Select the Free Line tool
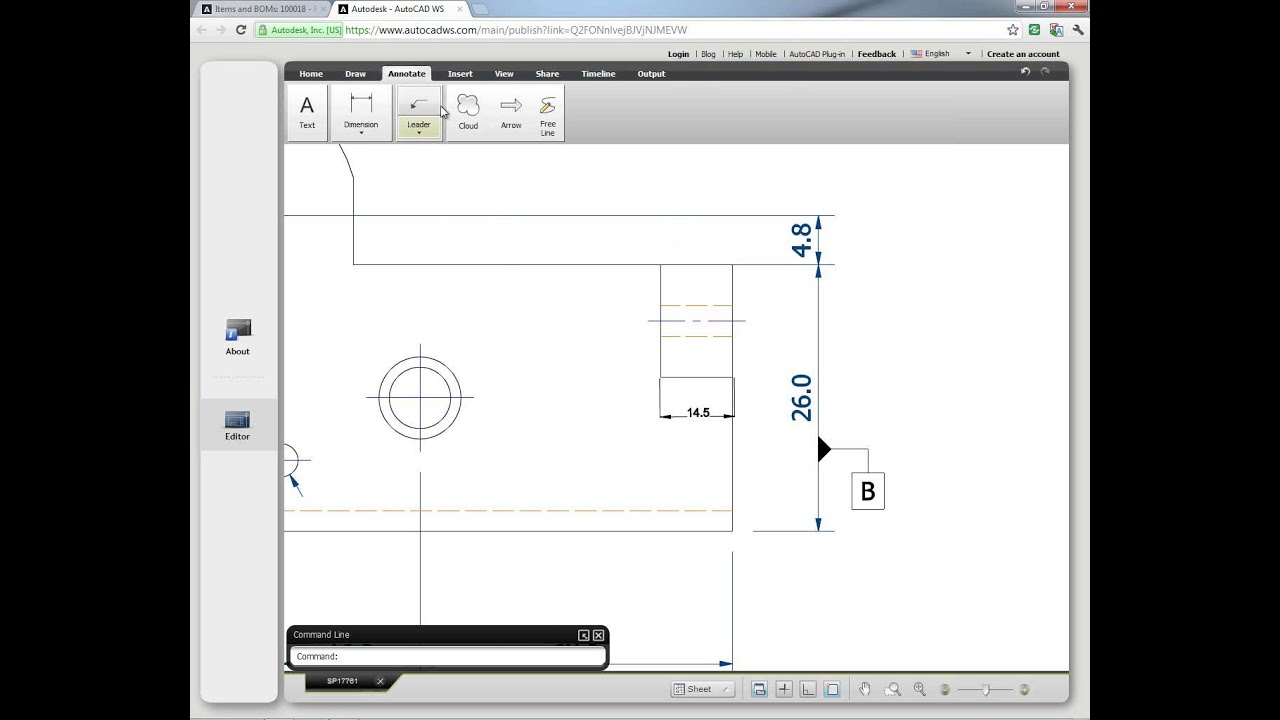 [x=548, y=116]
